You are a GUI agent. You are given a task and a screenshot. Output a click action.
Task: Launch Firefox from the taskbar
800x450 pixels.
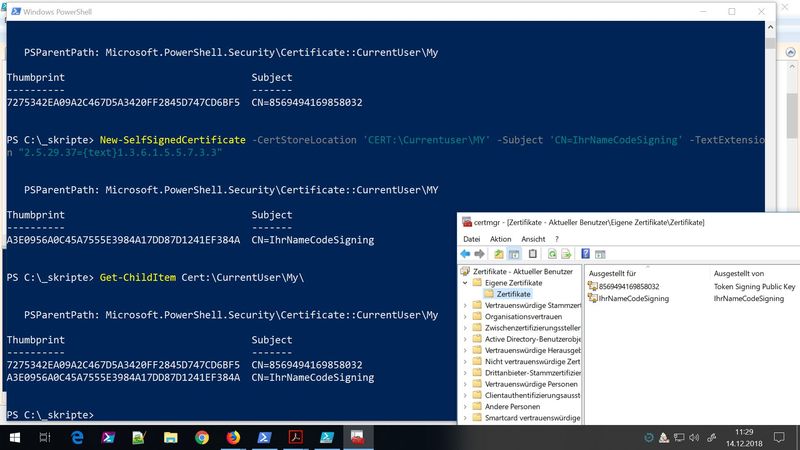(233, 437)
